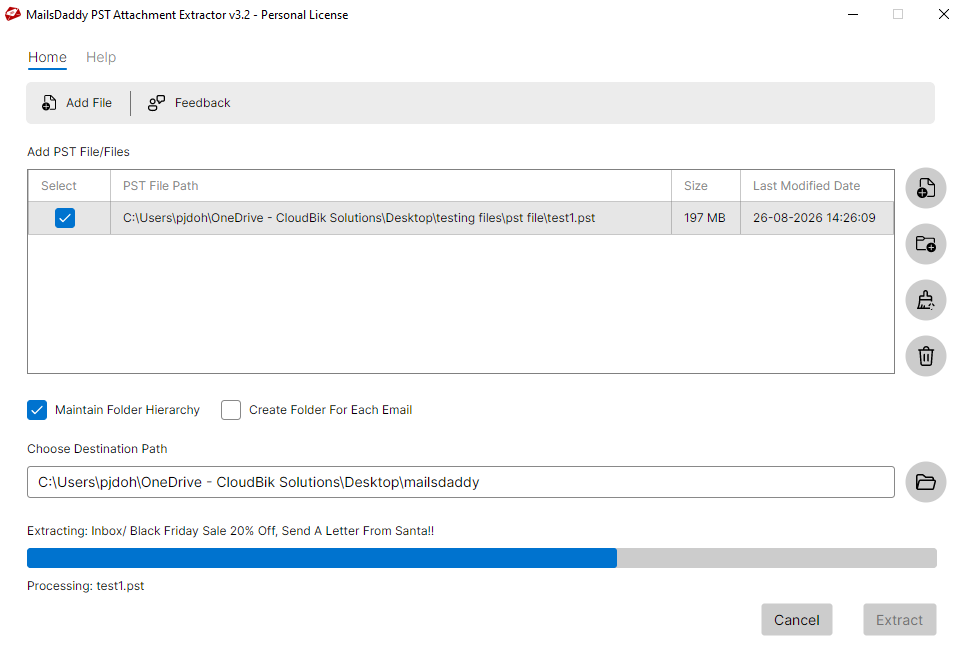Switch to the Home tab
The height and width of the screenshot is (655, 966).
[x=47, y=57]
